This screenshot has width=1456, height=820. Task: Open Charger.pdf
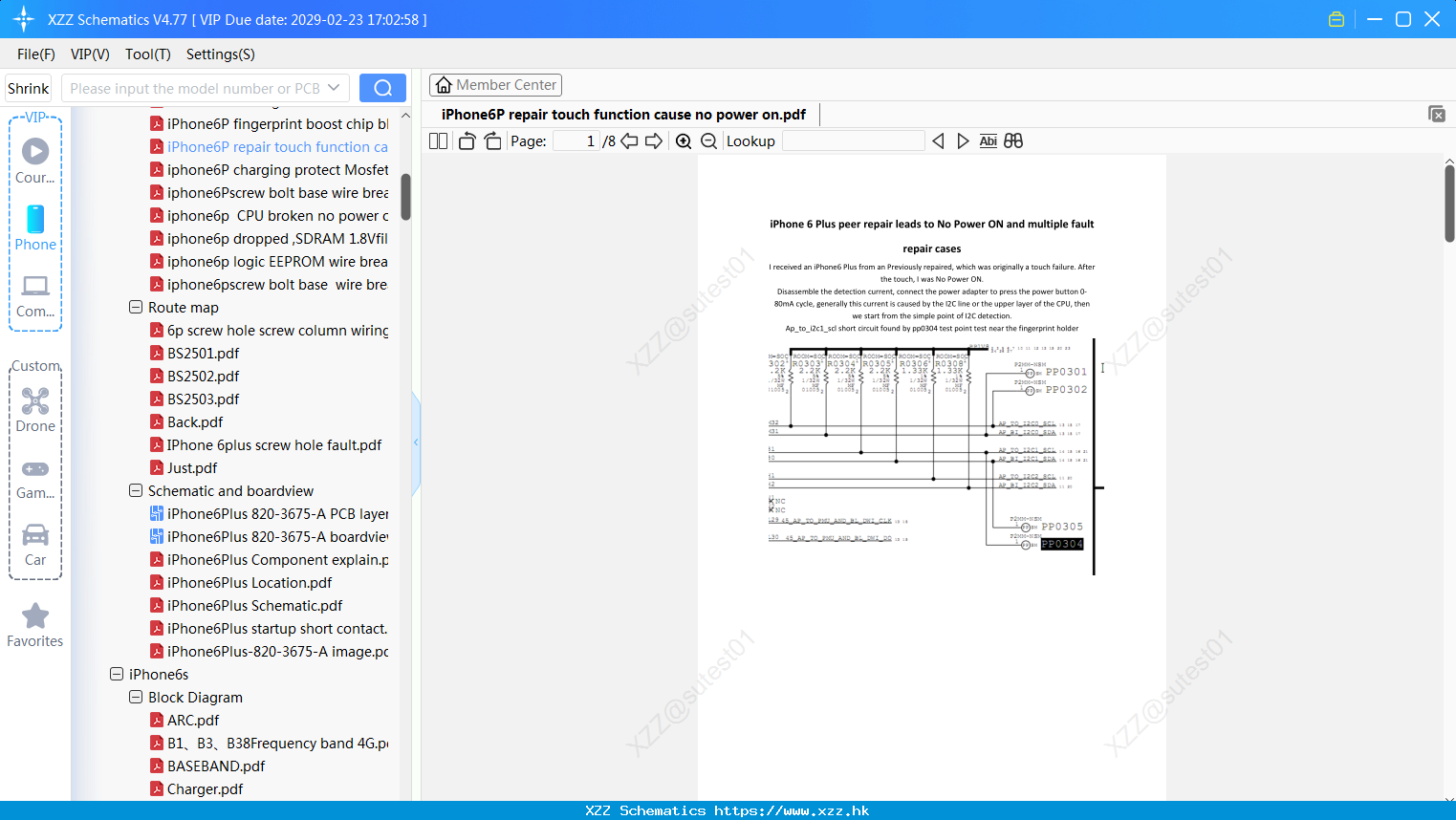[196, 788]
